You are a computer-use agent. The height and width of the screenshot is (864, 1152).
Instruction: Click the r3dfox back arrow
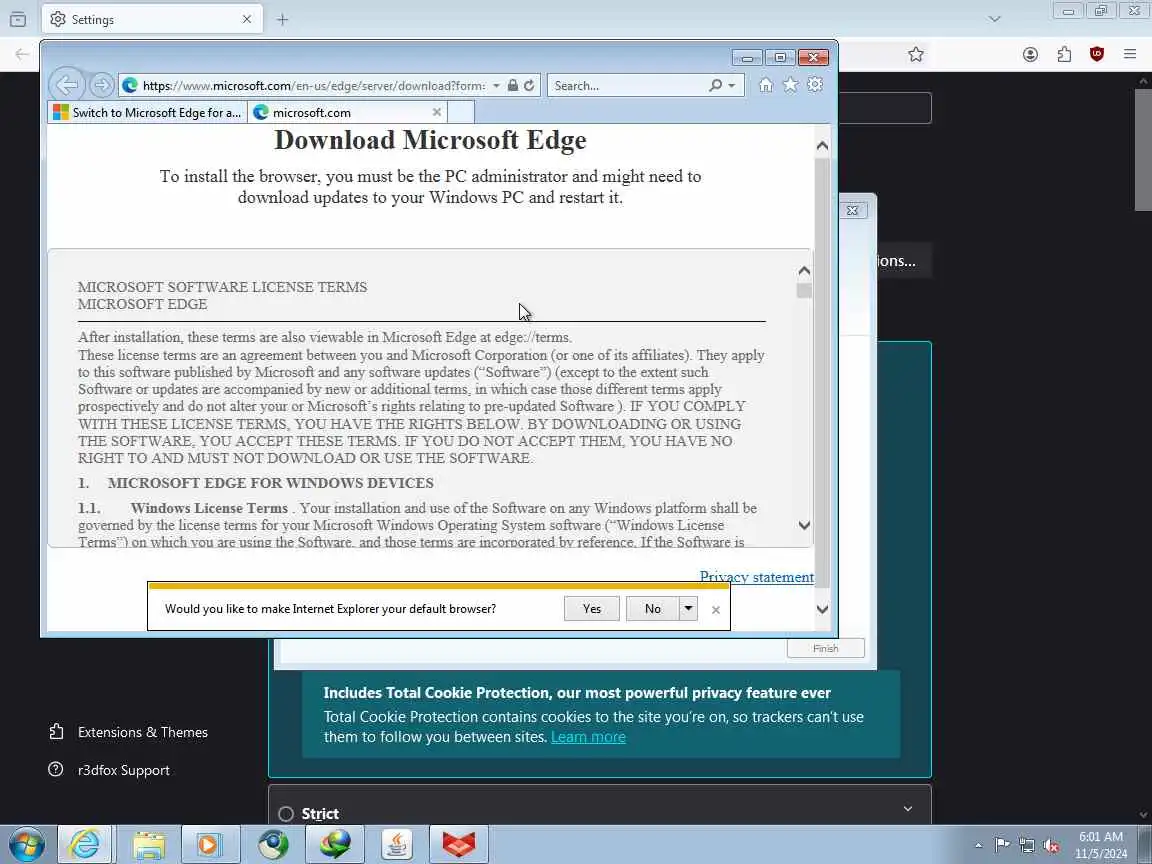click(x=22, y=54)
